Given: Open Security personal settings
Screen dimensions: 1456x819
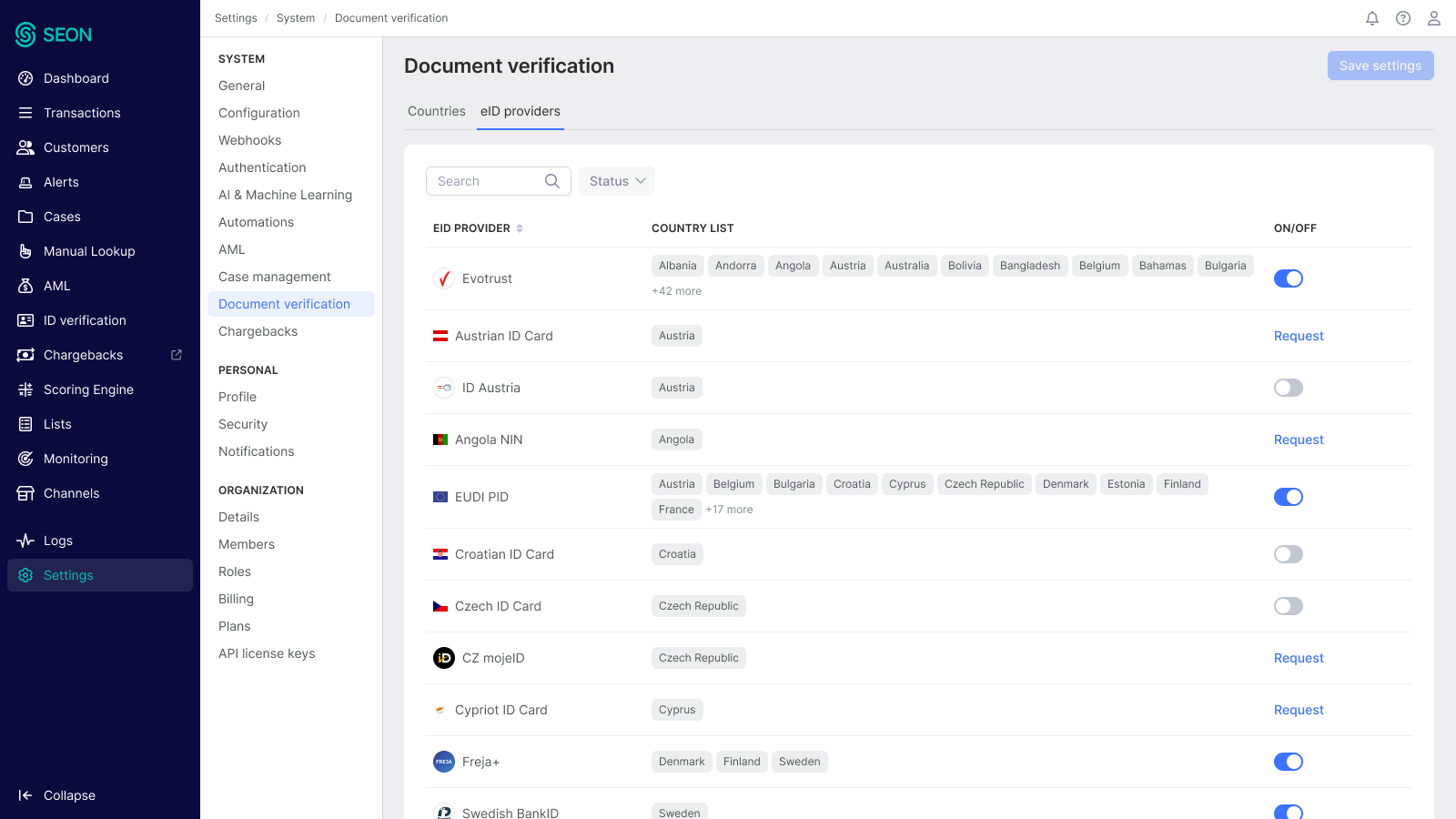Looking at the screenshot, I should pos(243,424).
